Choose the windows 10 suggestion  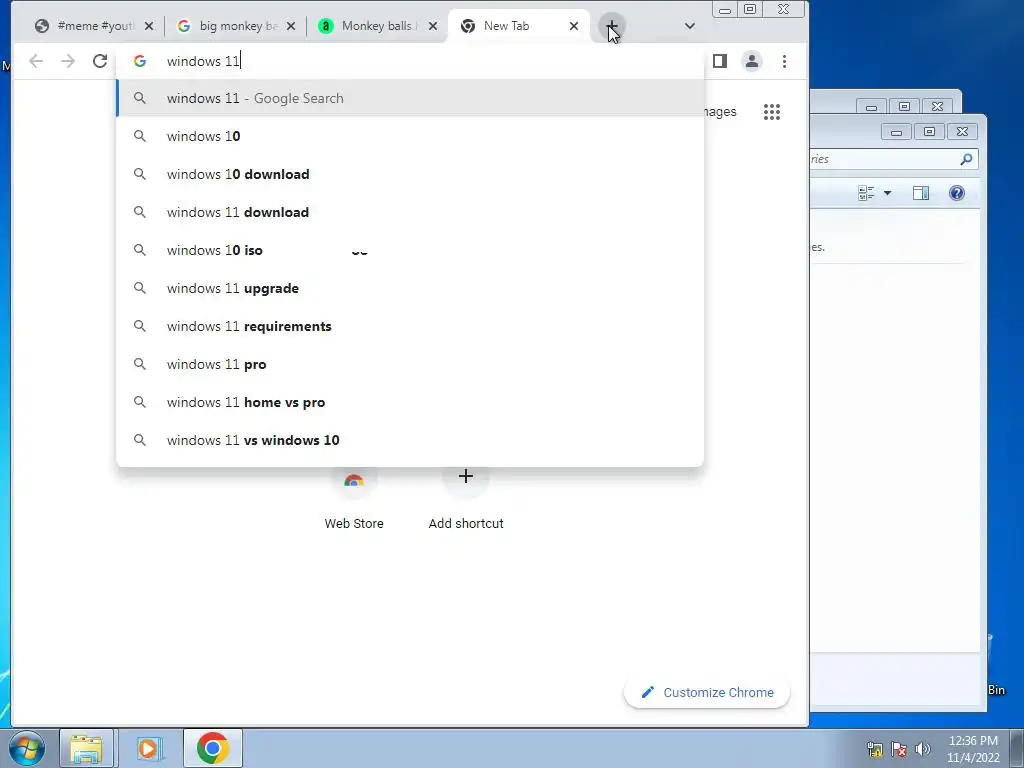coord(410,136)
